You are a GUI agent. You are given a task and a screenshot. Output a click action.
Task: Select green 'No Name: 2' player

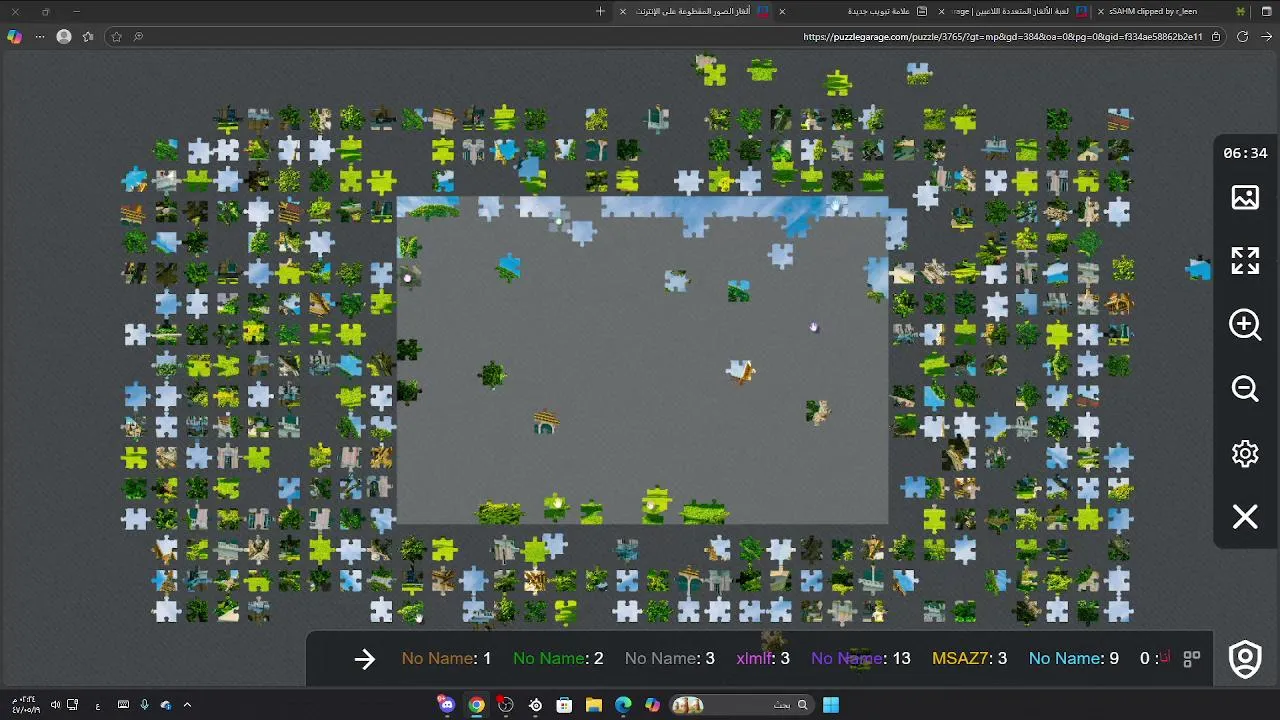558,659
